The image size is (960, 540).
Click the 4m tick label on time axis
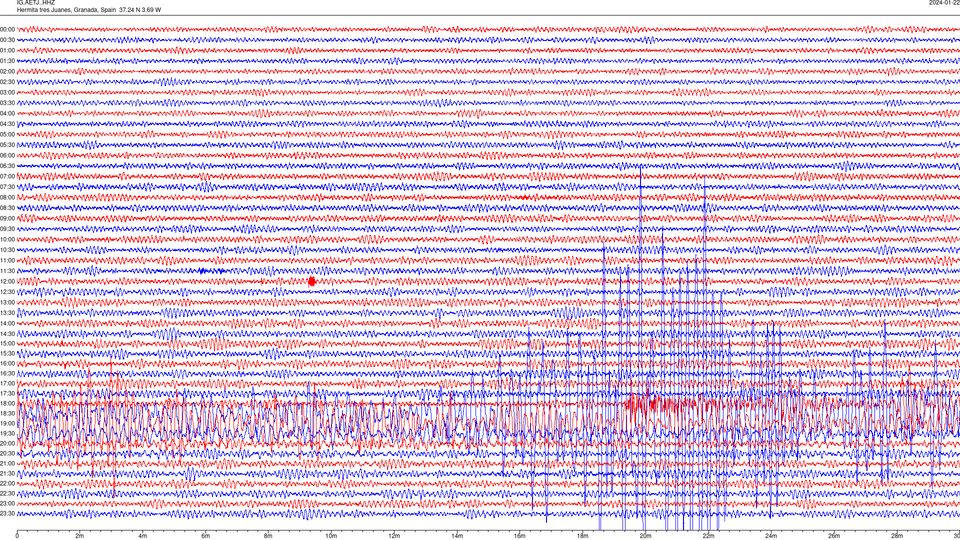[142, 536]
